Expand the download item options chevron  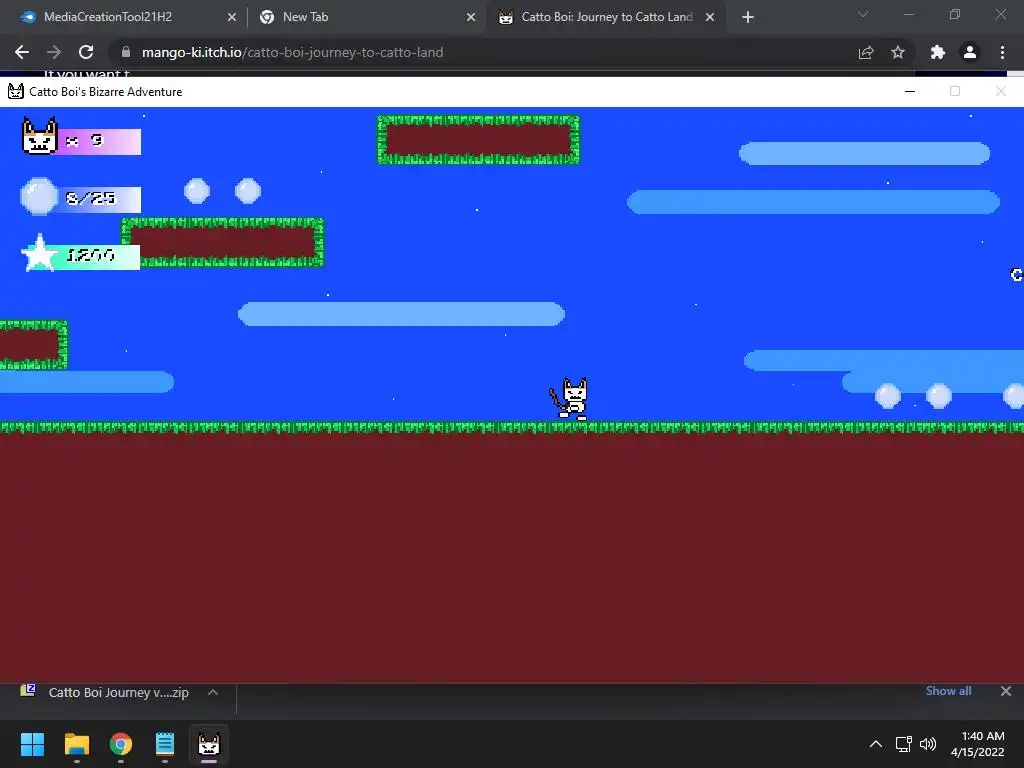pyautogui.click(x=213, y=692)
